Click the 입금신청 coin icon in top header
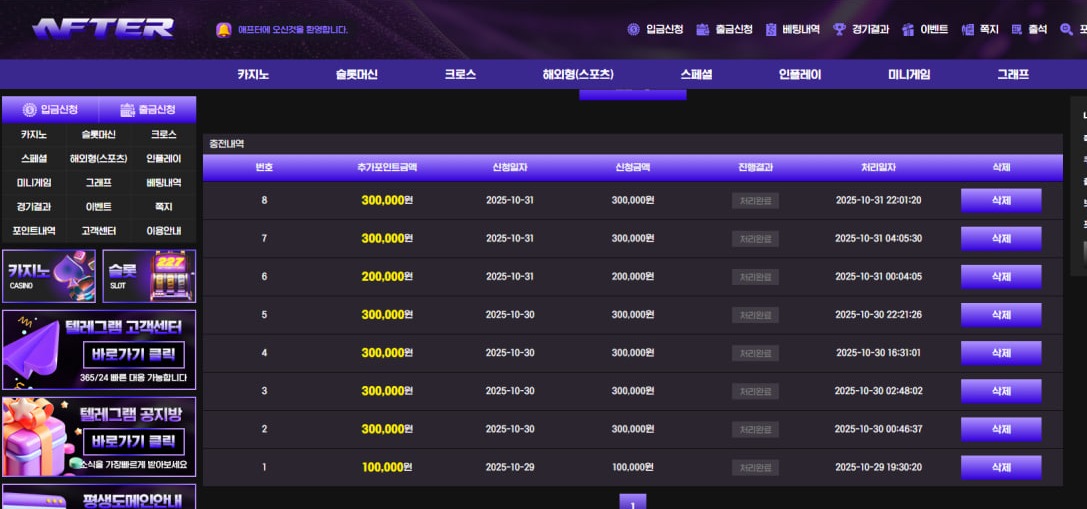This screenshot has height=509, width=1087. point(633,30)
